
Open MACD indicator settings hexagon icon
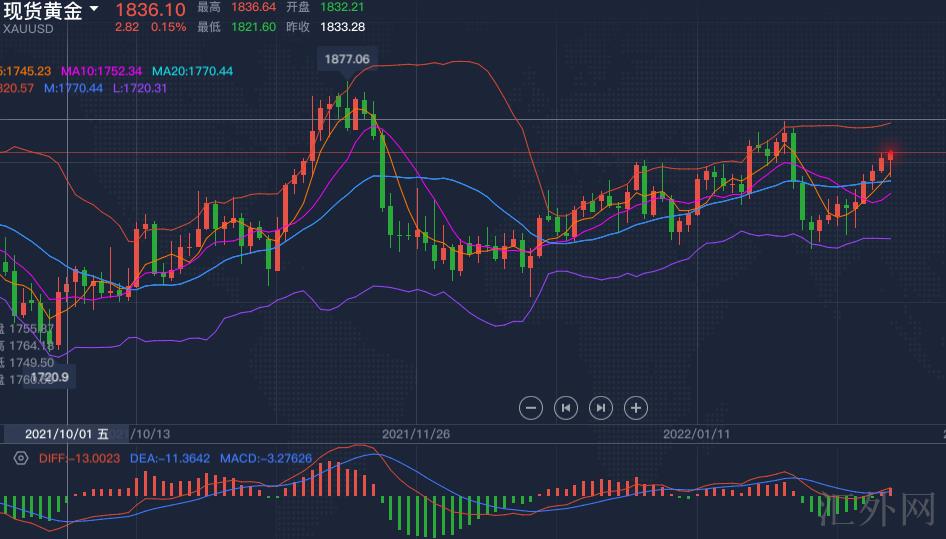coord(20,458)
